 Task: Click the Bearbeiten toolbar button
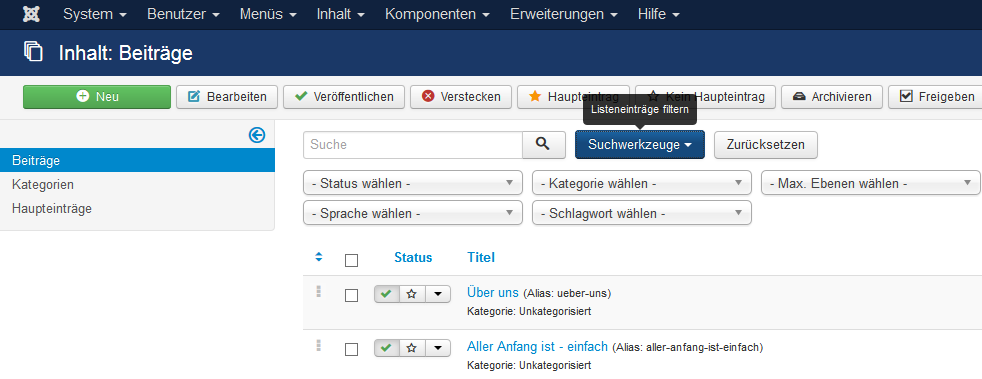coord(227,97)
